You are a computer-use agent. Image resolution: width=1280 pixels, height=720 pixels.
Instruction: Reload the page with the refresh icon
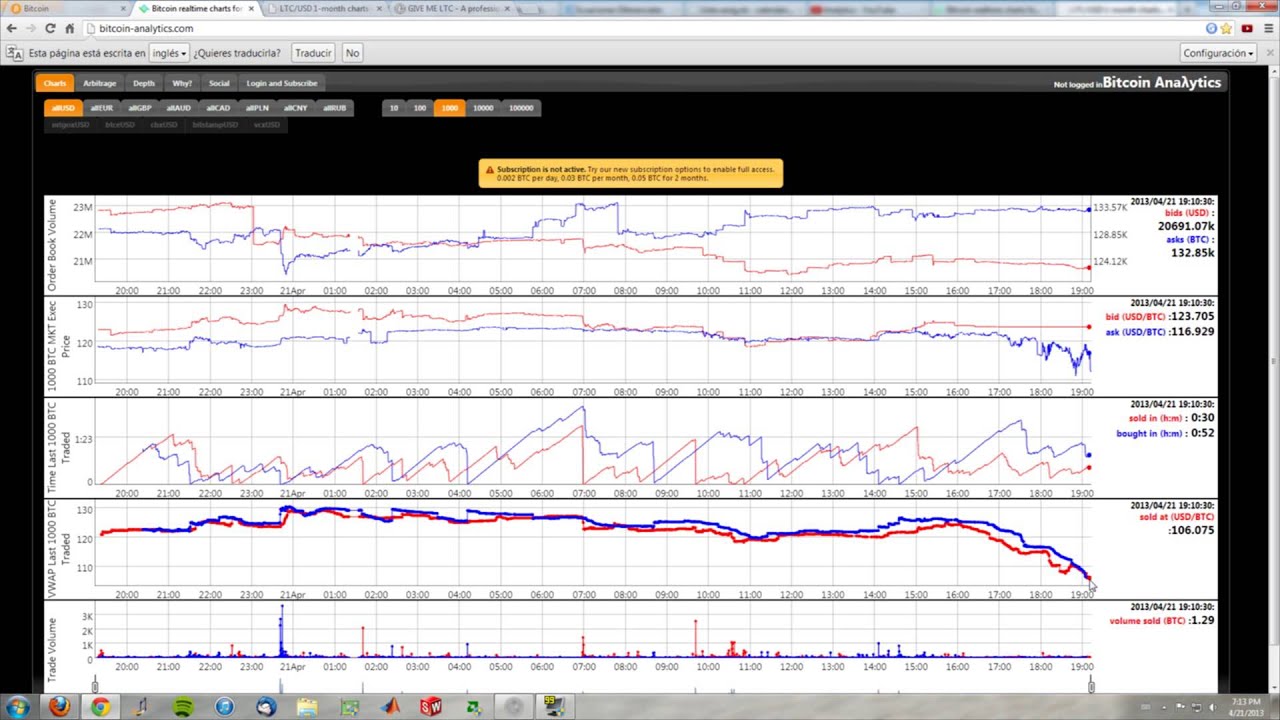point(51,28)
